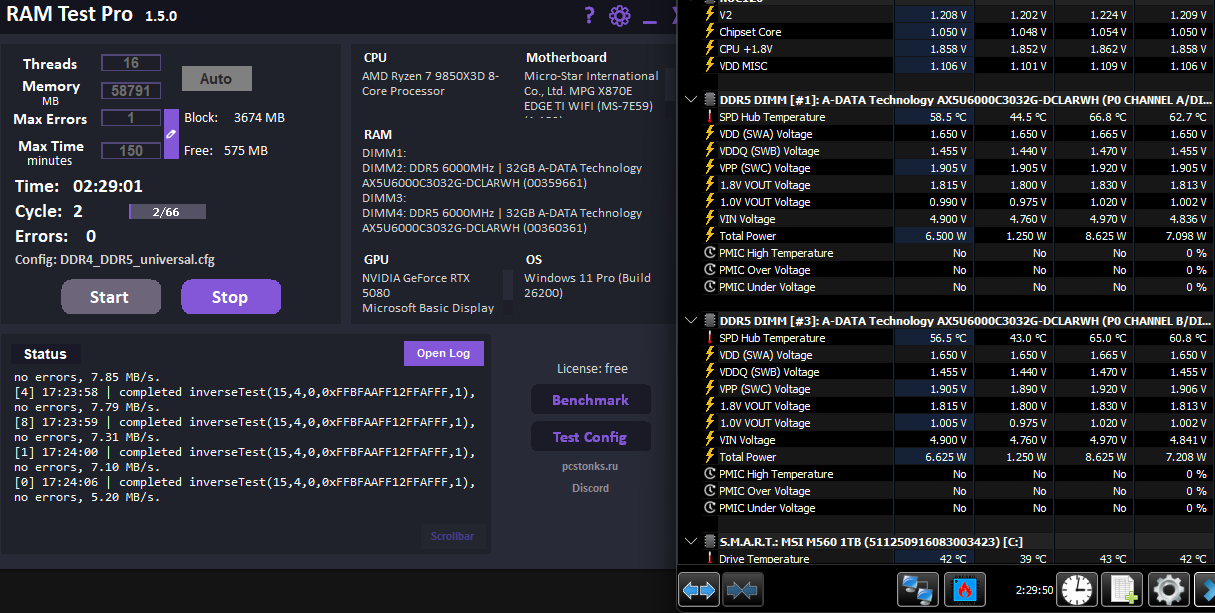Open the Benchmark section
This screenshot has width=1215, height=613.
click(591, 400)
